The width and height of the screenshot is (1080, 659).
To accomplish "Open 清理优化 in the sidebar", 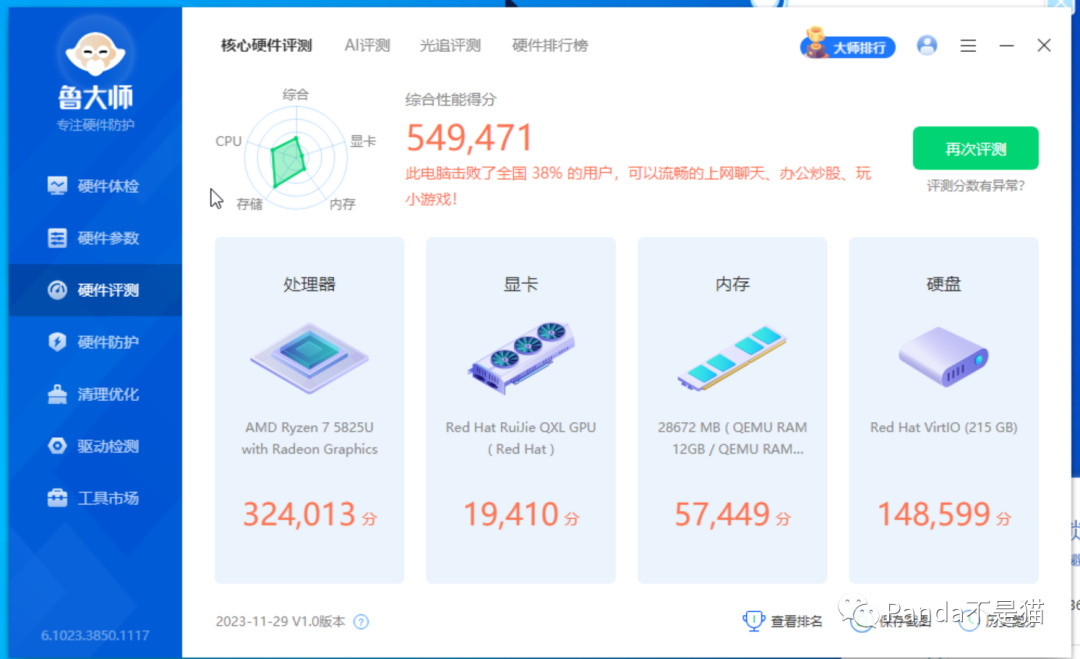I will 95,395.
